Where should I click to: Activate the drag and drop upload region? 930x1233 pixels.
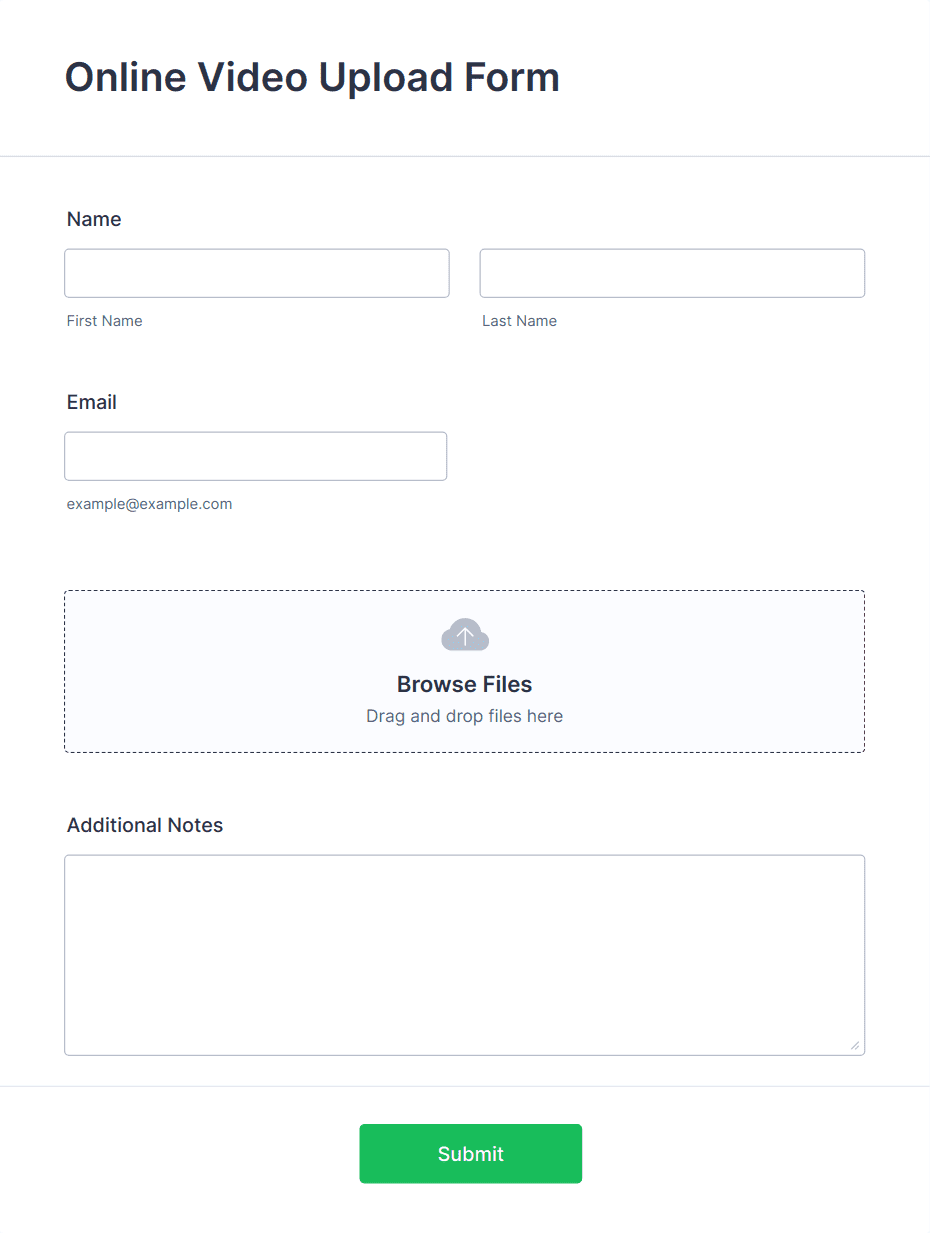(x=464, y=671)
